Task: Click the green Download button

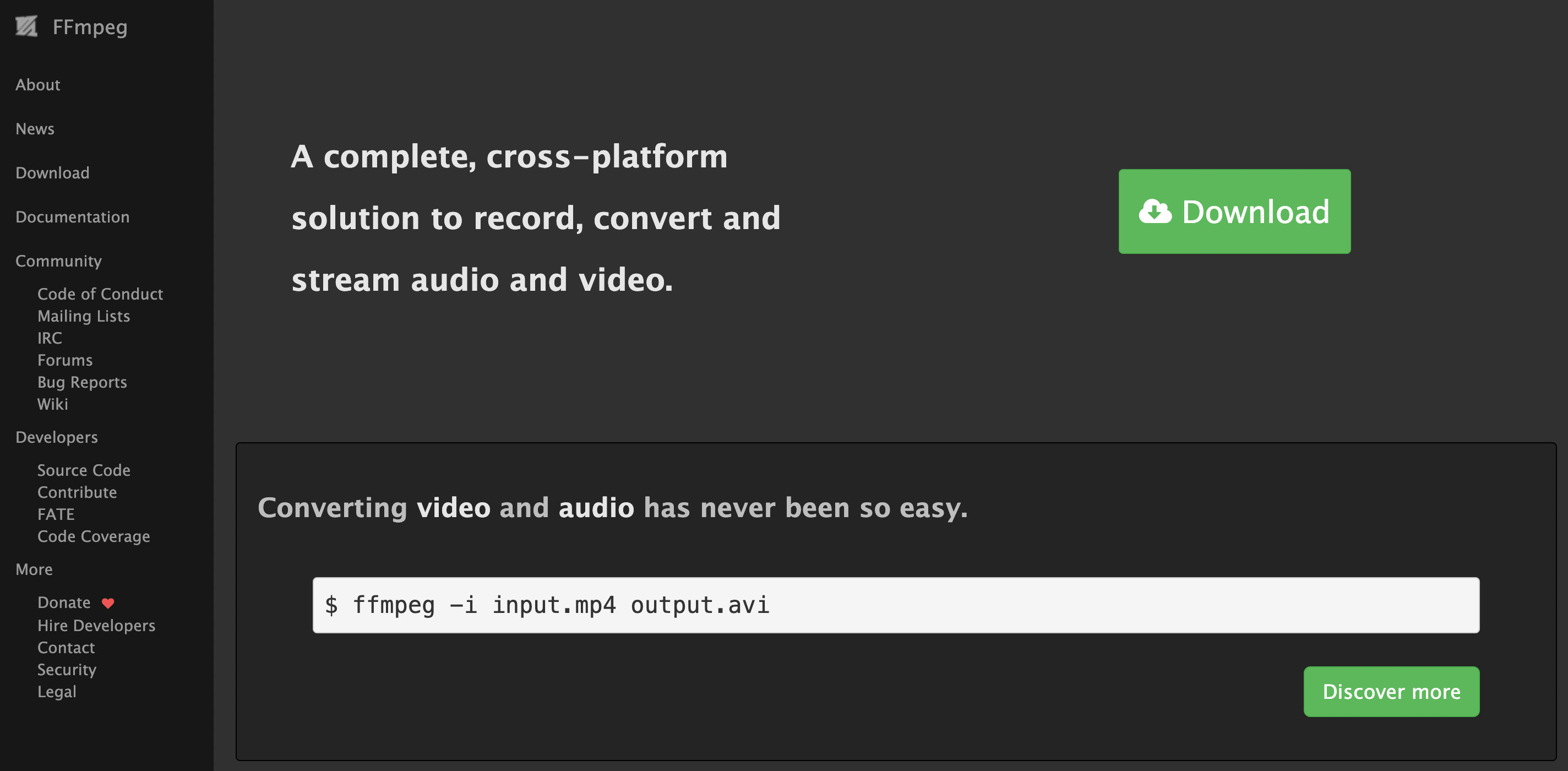Action: [1234, 211]
